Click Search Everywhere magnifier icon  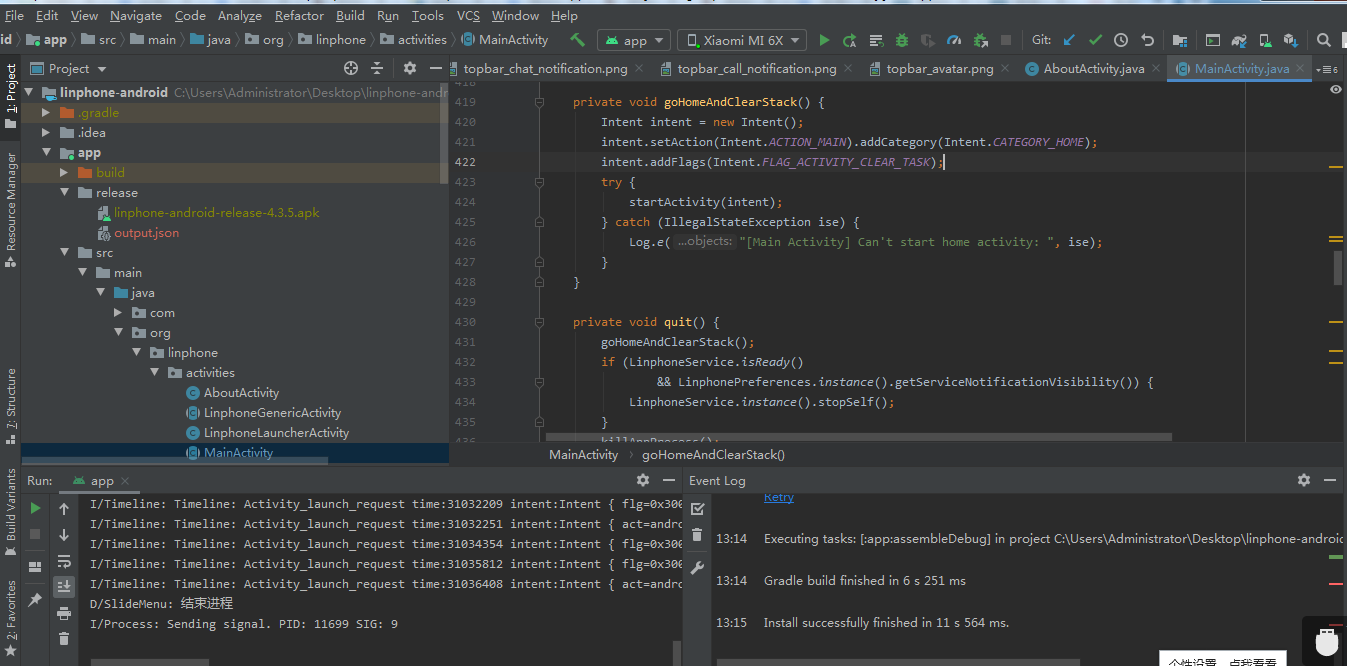pyautogui.click(x=1323, y=41)
